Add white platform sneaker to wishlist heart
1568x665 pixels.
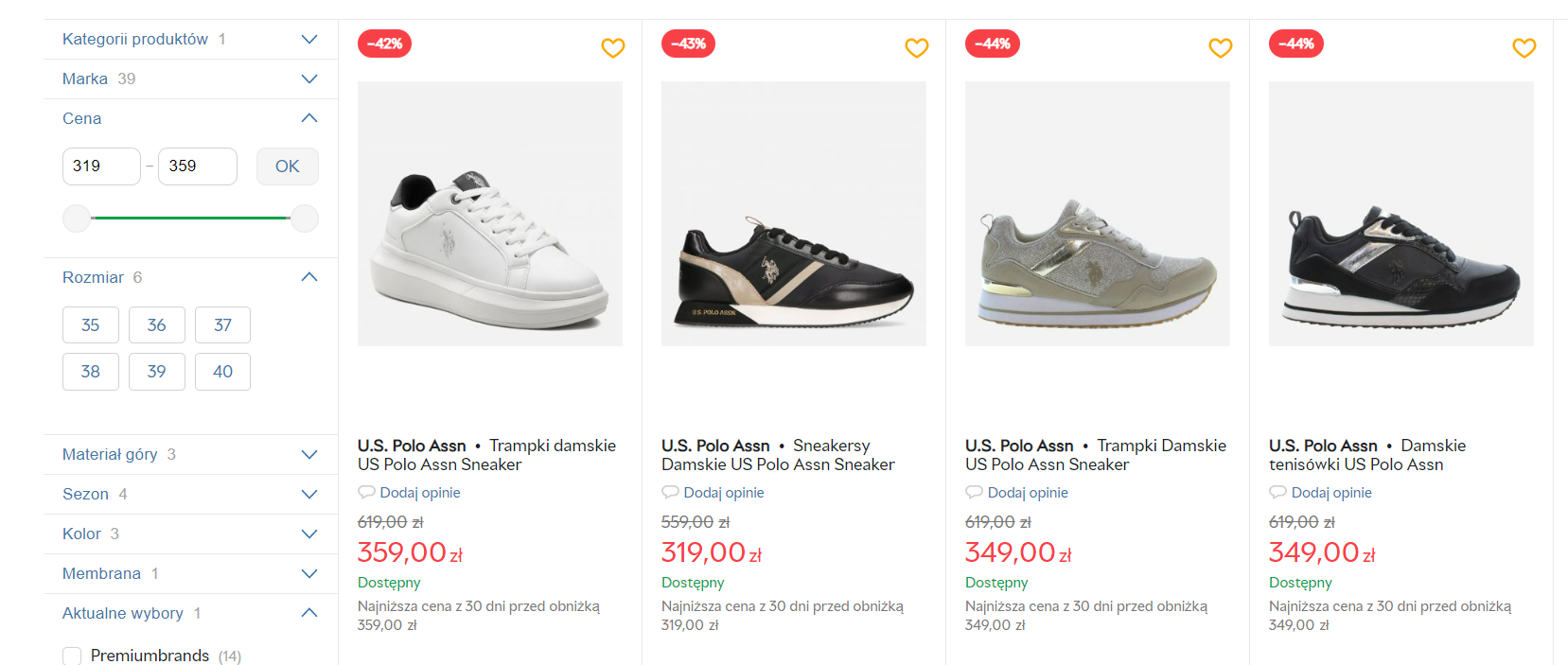(613, 47)
